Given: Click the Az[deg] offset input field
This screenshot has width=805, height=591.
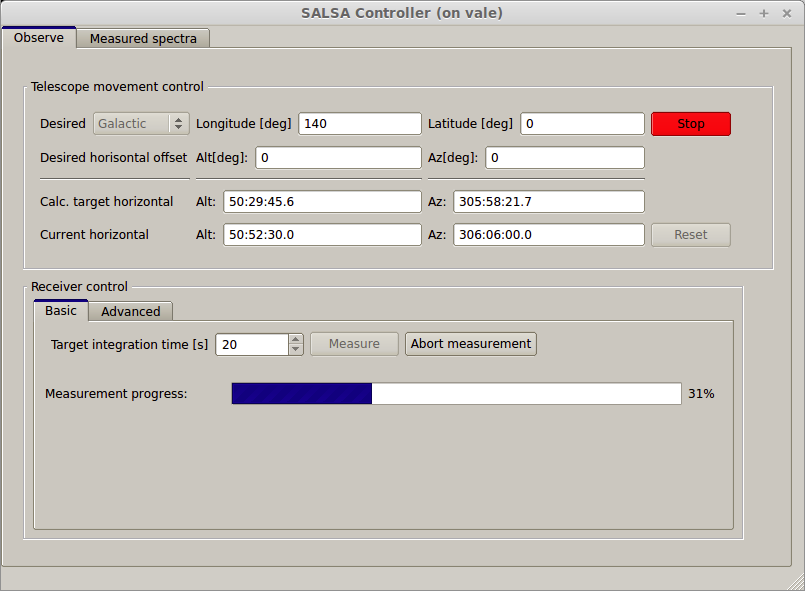Looking at the screenshot, I should (x=565, y=158).
